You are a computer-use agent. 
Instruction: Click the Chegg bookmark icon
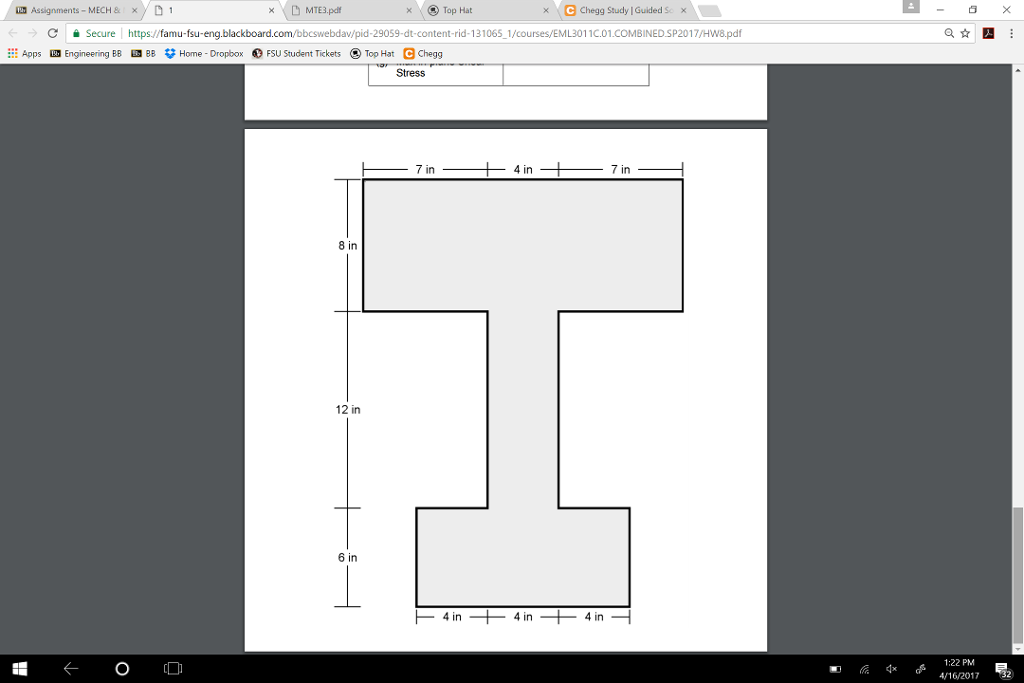coord(411,53)
